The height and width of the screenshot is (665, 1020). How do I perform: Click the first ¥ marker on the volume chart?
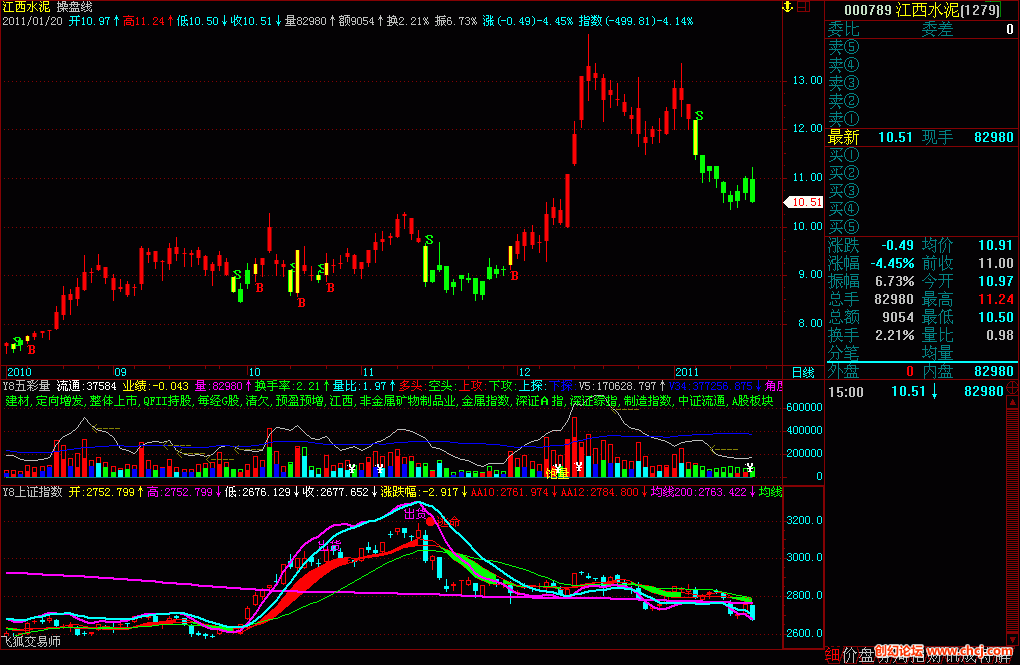pyautogui.click(x=352, y=467)
